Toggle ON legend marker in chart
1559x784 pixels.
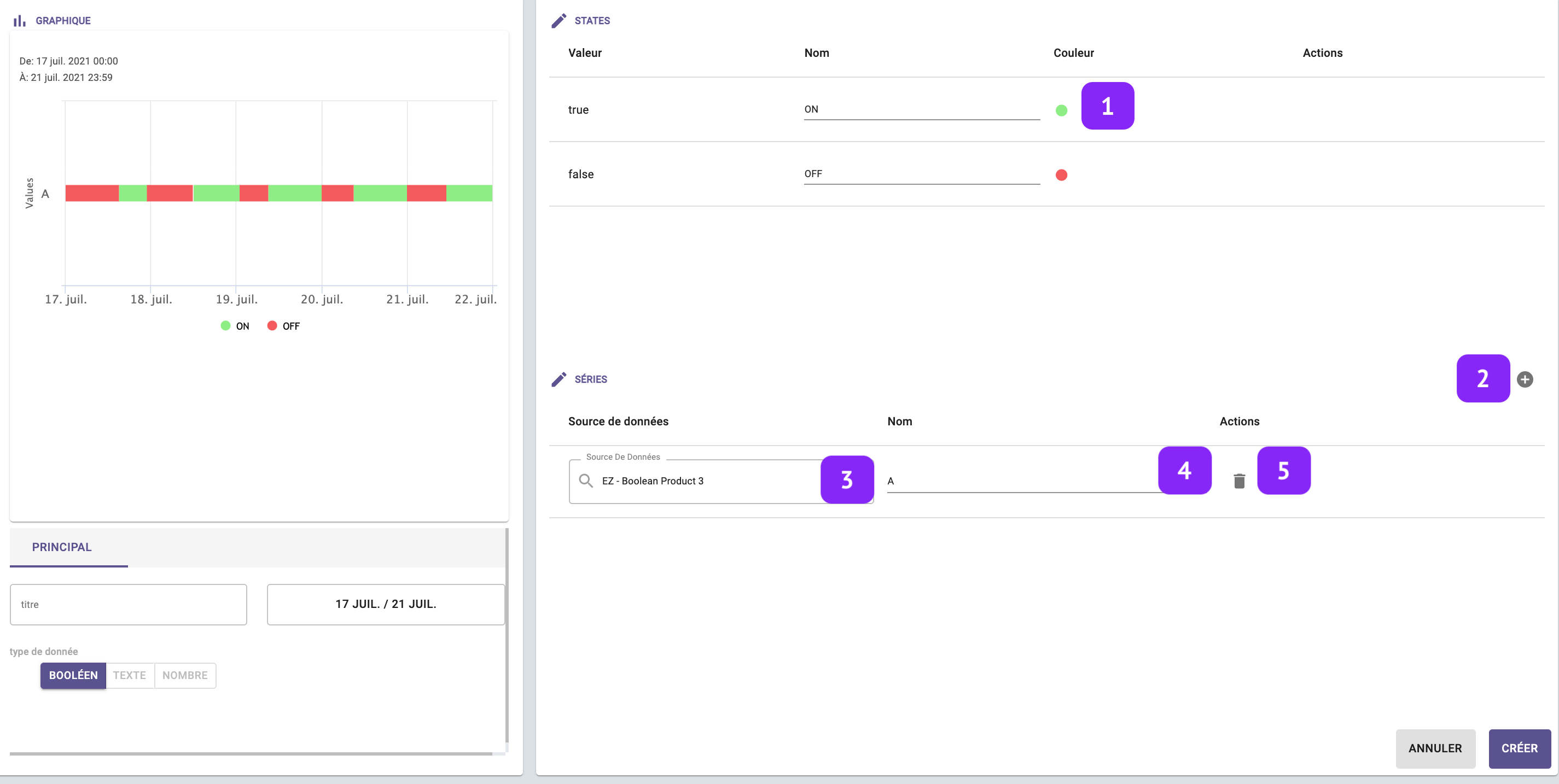[226, 326]
